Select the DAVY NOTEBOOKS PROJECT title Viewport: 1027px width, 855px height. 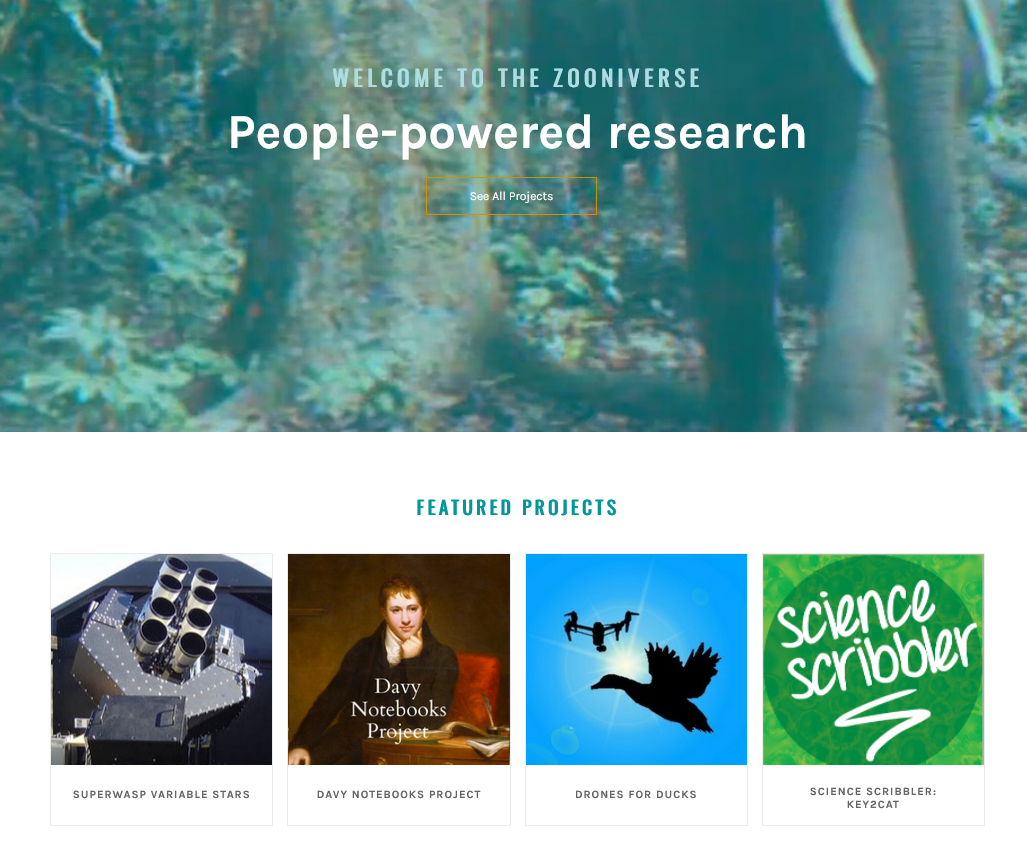[x=399, y=794]
